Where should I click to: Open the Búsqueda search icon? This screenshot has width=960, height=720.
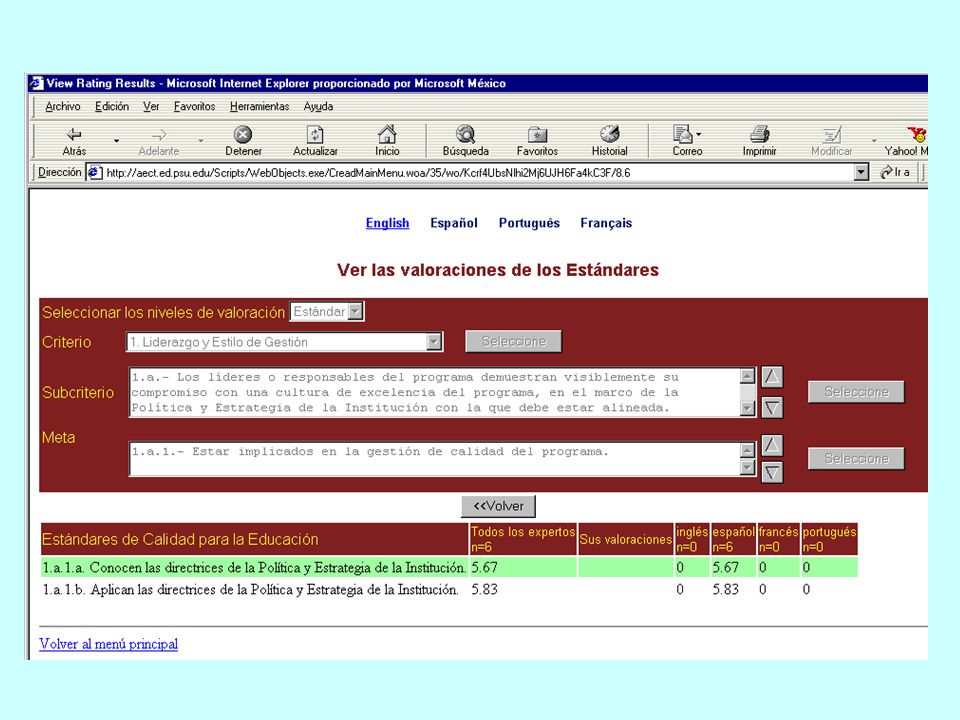465,134
